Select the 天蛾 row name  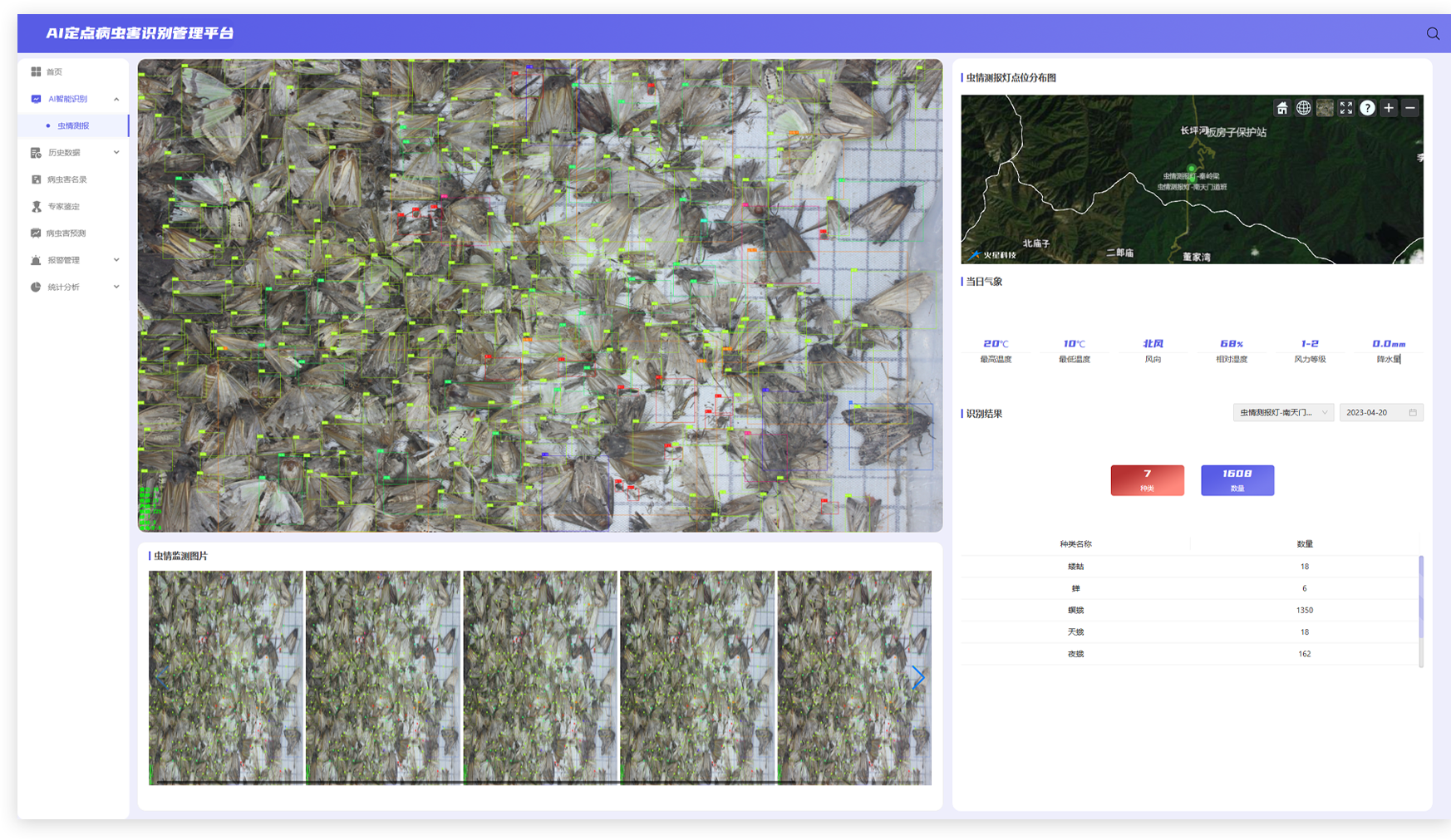click(1075, 632)
